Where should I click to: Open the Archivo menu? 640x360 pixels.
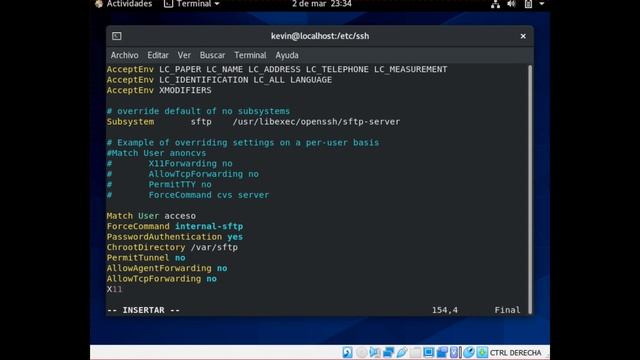click(124, 55)
